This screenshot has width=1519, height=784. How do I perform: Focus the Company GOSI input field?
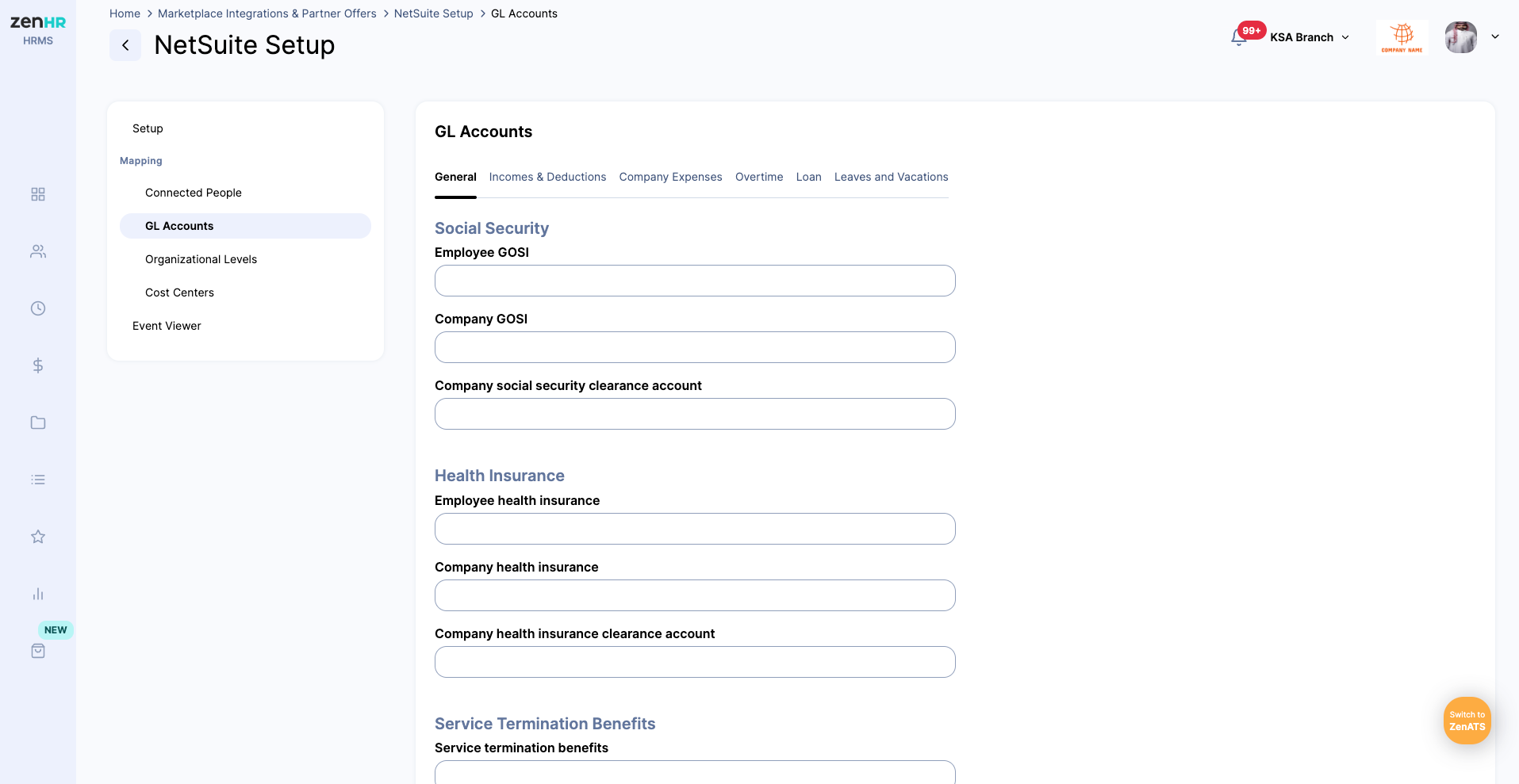(695, 347)
